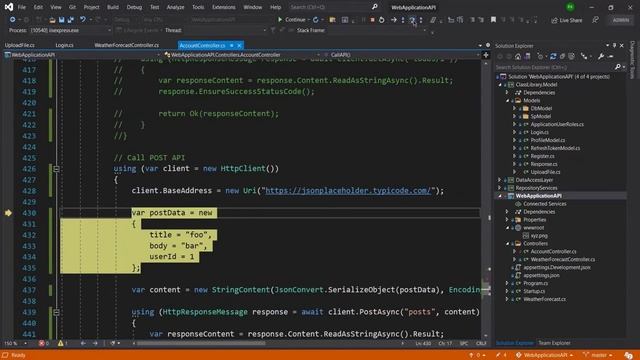640x360 pixels.
Task: Open the WebApplicationAPI project navigation dropdown
Action: tap(82, 55)
